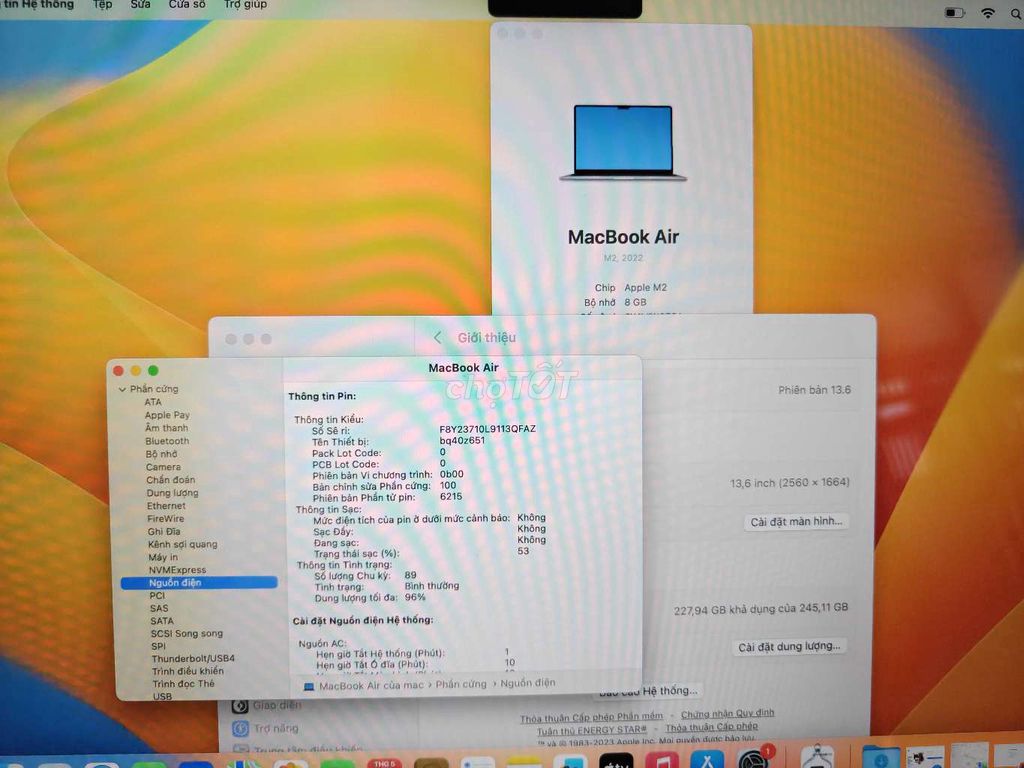1024x768 pixels.
Task: Open the Tuân thủ ENERGY STAR link
Action: pos(592,730)
